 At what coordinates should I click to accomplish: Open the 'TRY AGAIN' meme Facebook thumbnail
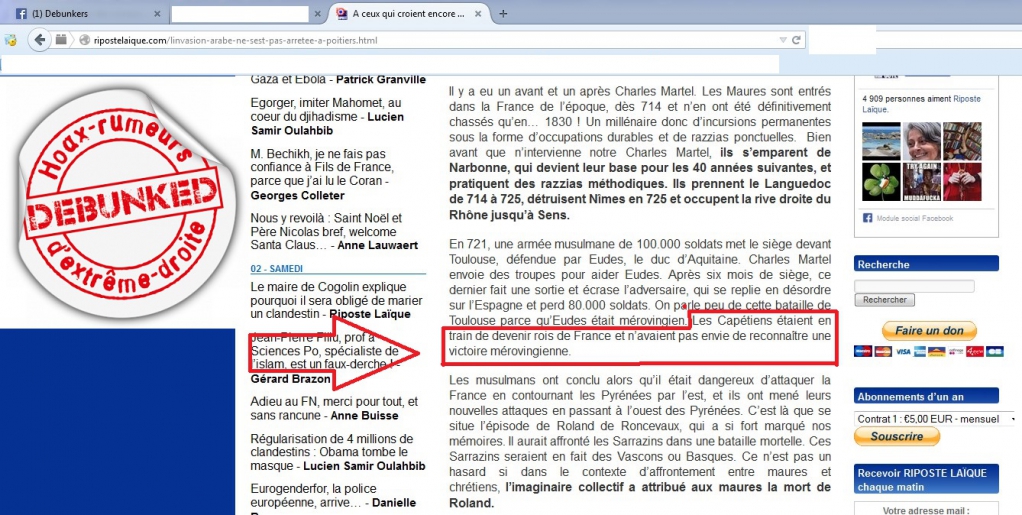pos(922,182)
